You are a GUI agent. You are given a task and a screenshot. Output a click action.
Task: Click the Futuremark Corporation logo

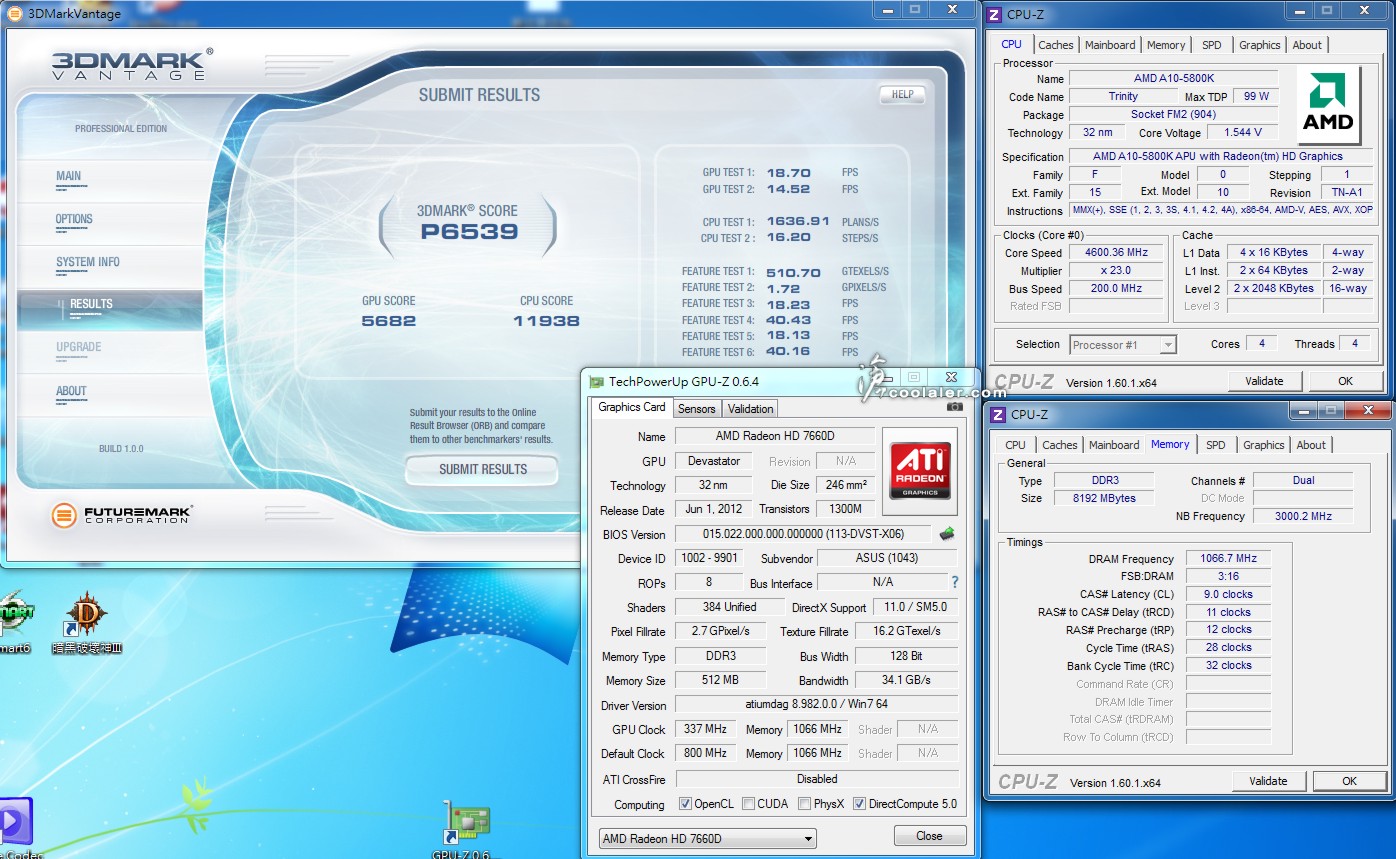pos(121,515)
